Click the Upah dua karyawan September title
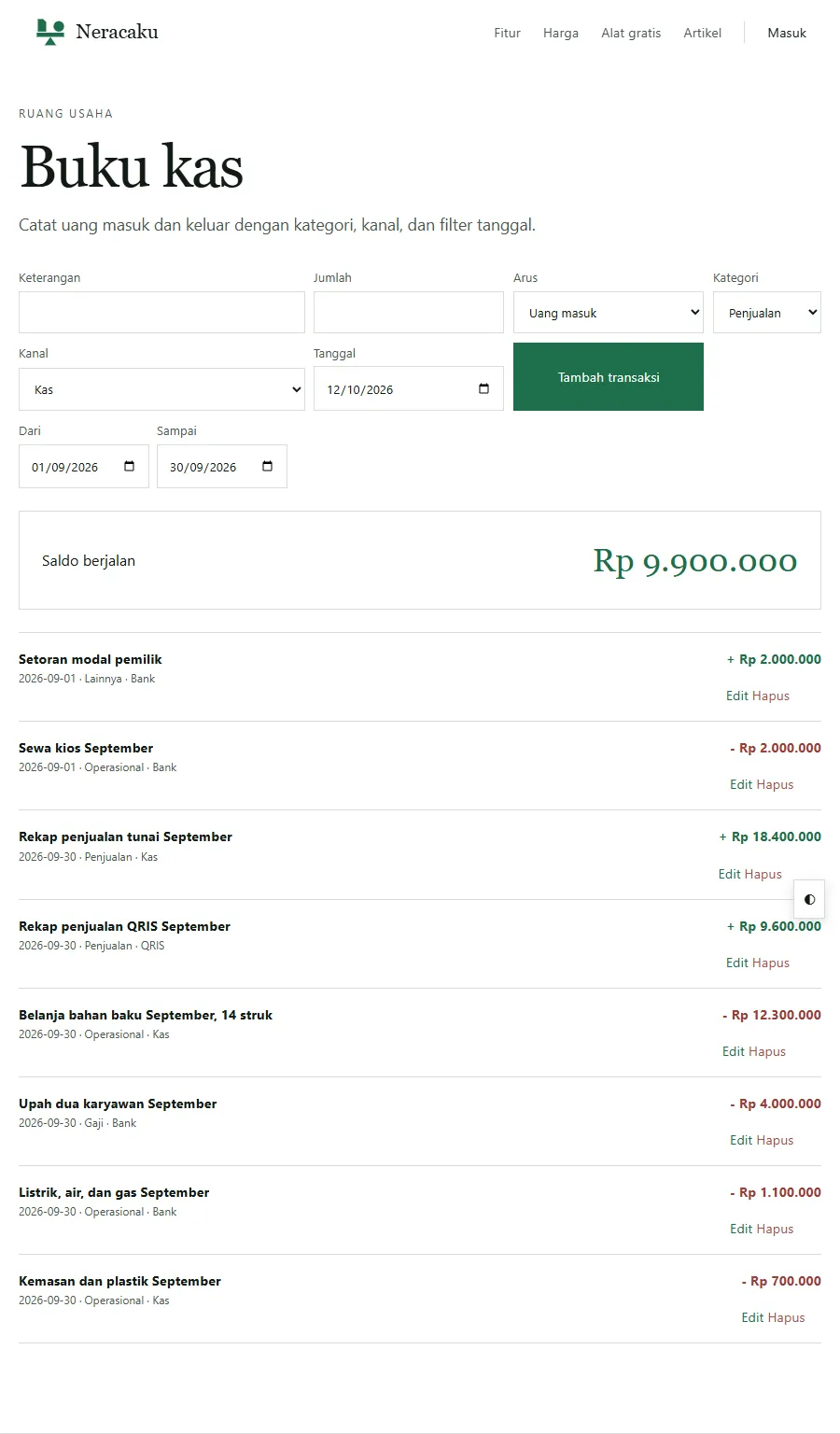This screenshot has height=1434, width=840. (x=118, y=1104)
